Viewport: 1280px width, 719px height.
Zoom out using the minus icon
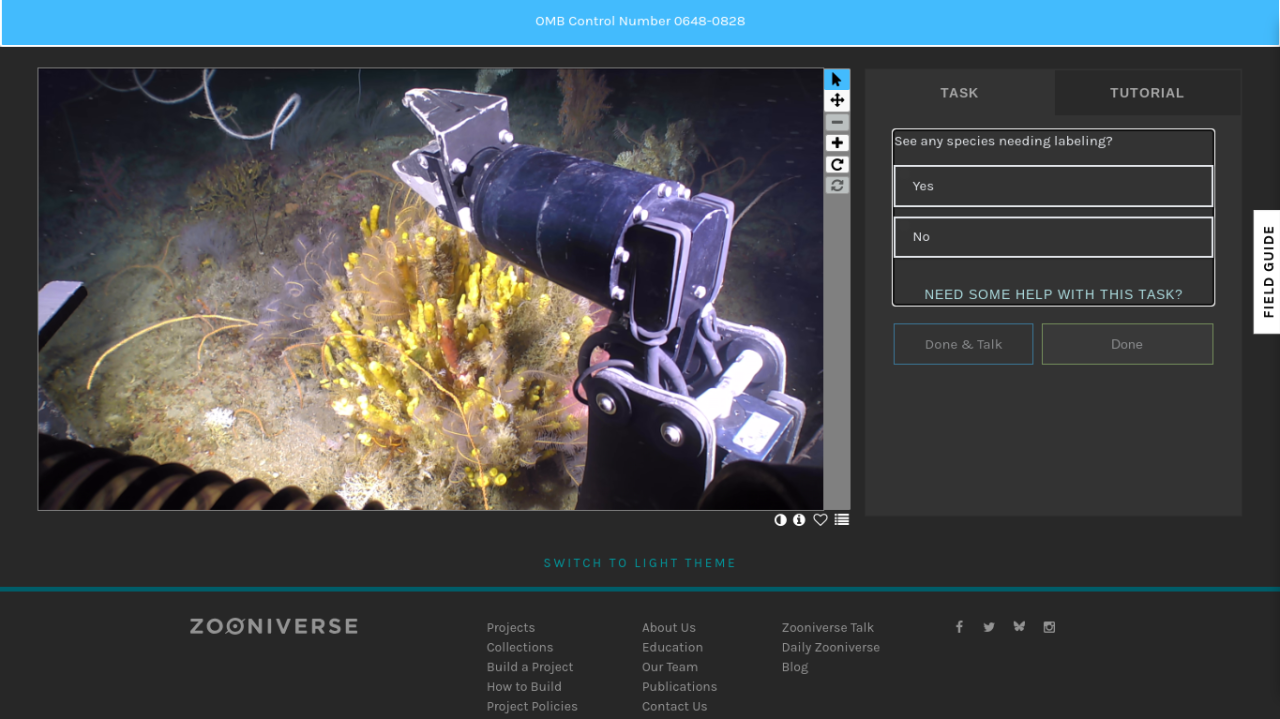[x=837, y=122]
